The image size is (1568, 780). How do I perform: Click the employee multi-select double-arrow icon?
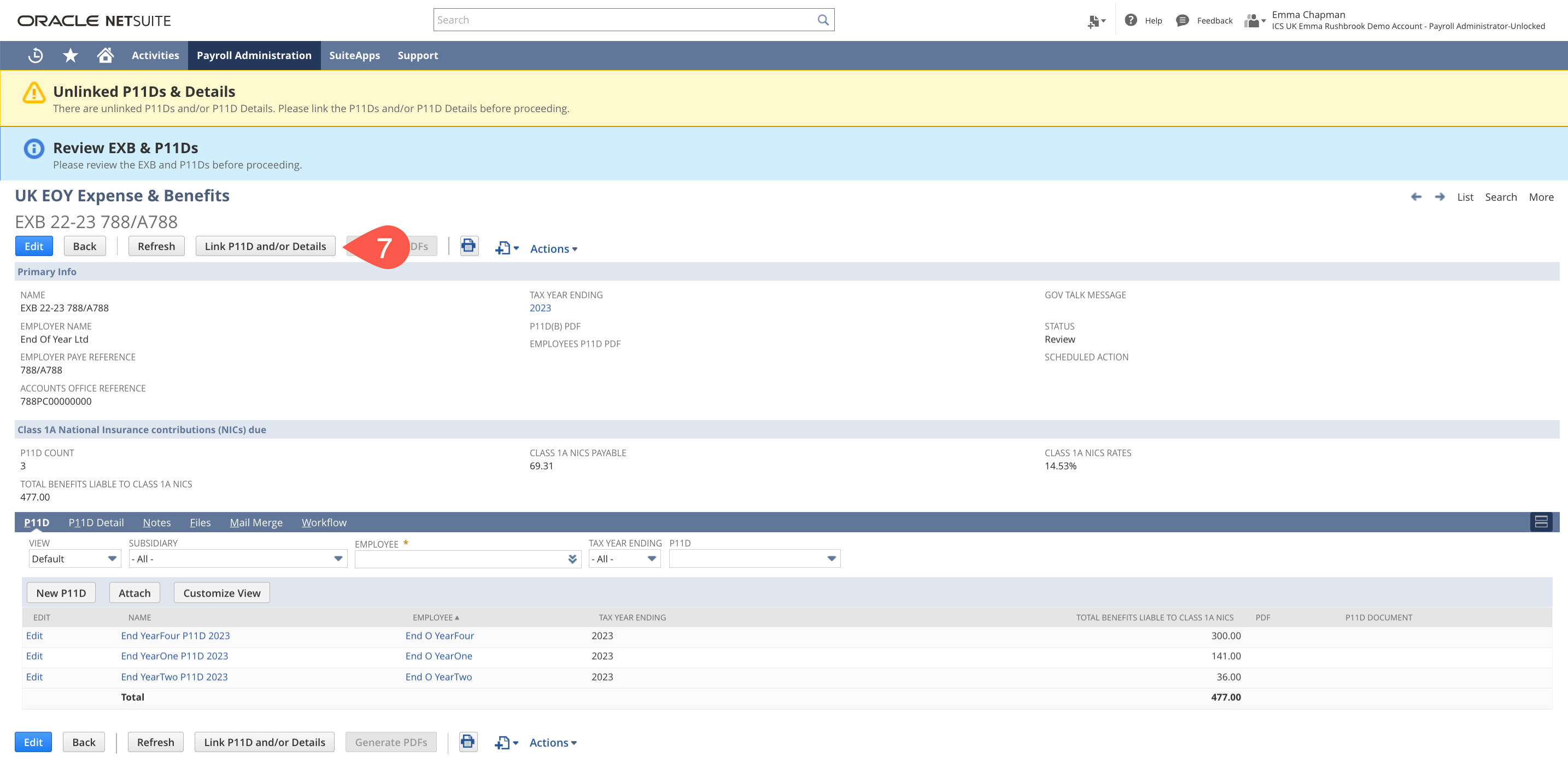click(572, 558)
